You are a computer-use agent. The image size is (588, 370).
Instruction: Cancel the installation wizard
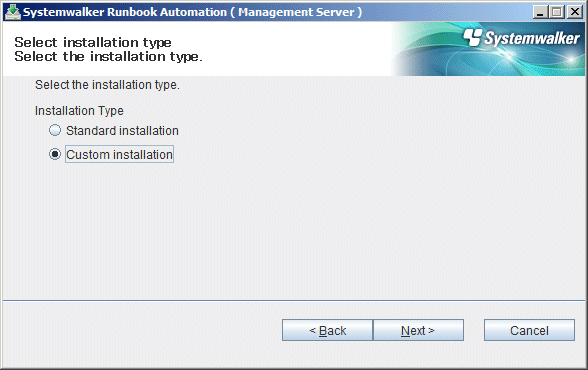[529, 330]
